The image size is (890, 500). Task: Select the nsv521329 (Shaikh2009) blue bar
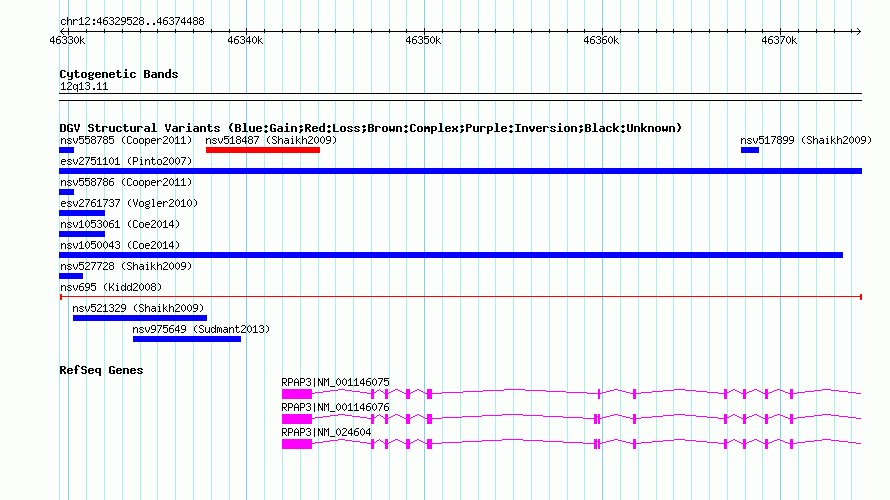[x=140, y=318]
